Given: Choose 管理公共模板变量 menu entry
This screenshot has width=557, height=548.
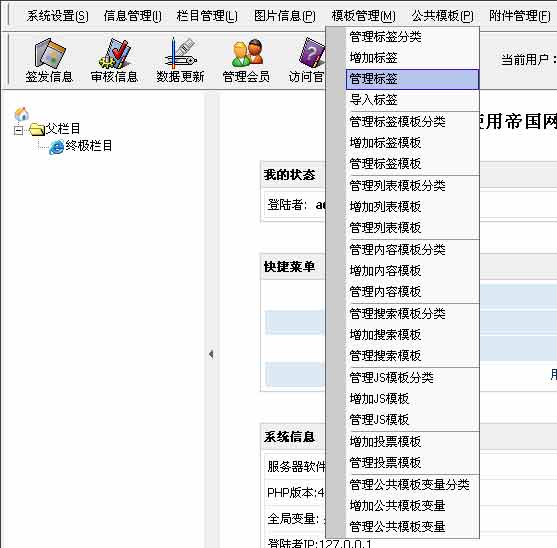Looking at the screenshot, I should [x=412, y=526].
